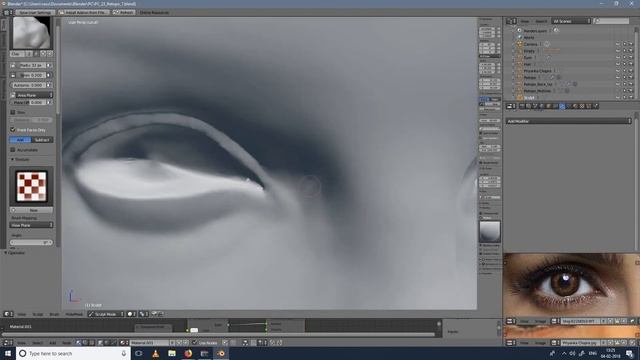Select Camera in the outliner

(x=531, y=44)
